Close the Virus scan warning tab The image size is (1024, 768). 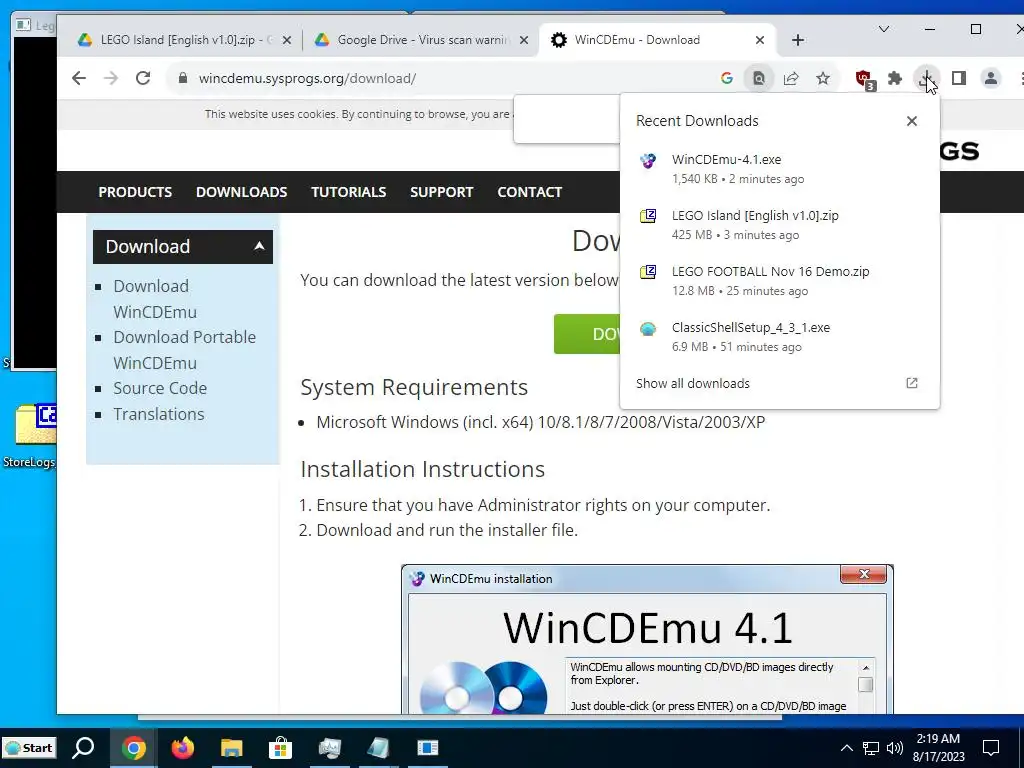point(524,40)
